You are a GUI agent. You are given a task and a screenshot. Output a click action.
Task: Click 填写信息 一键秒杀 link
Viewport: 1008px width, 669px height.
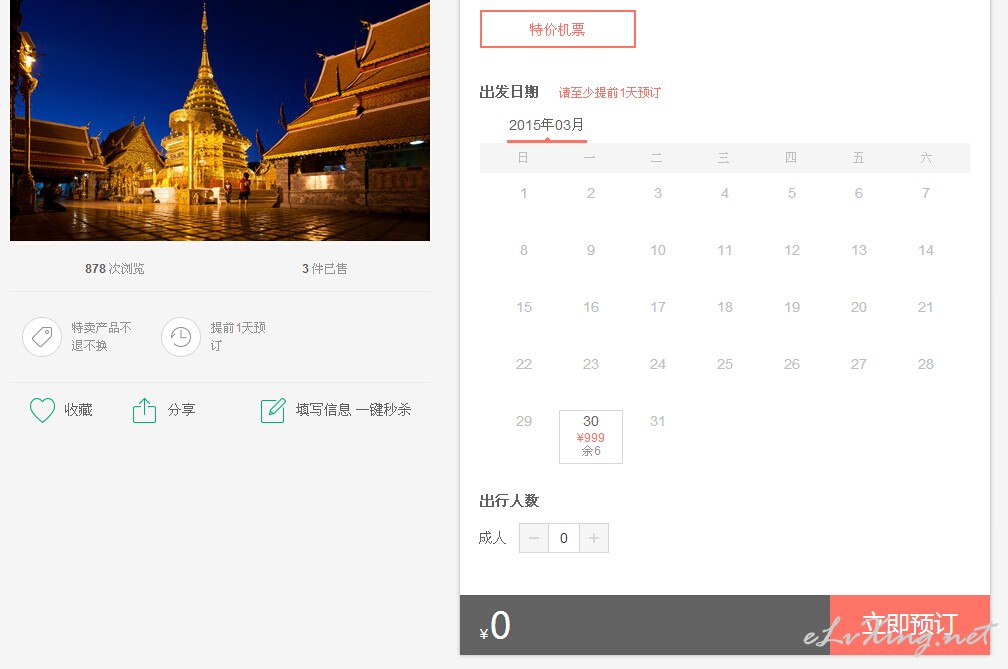pos(353,410)
